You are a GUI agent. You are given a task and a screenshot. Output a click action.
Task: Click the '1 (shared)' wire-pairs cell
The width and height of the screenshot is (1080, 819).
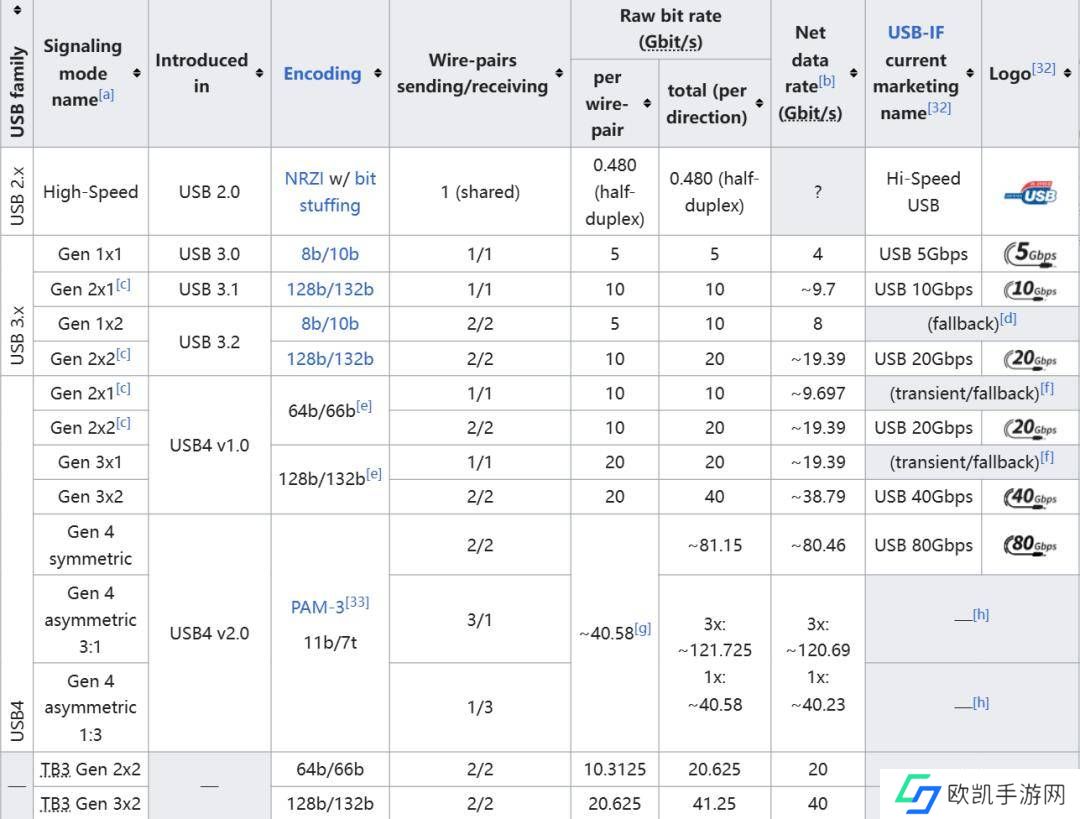480,192
